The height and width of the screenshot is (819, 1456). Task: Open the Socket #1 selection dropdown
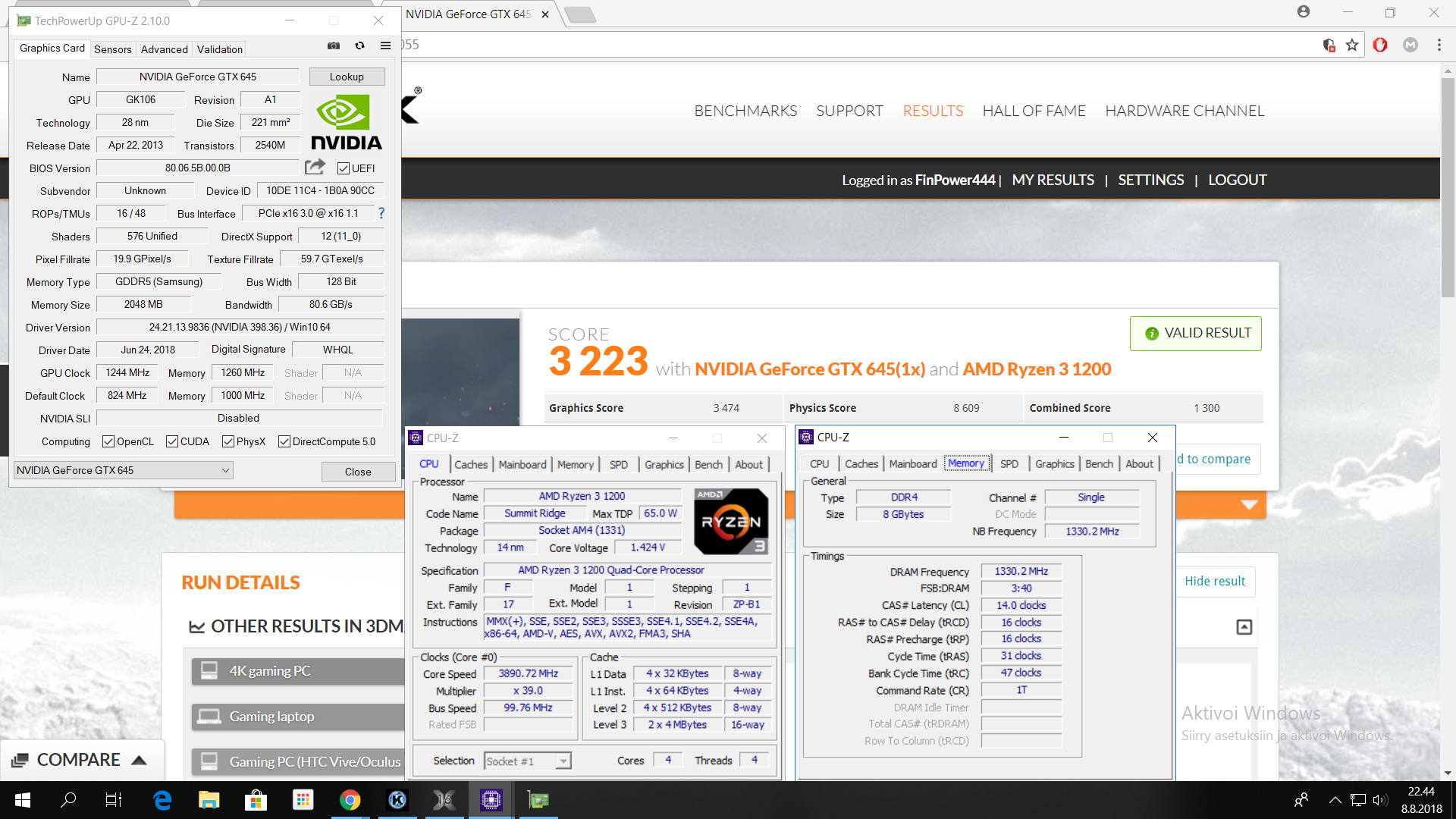coord(527,761)
